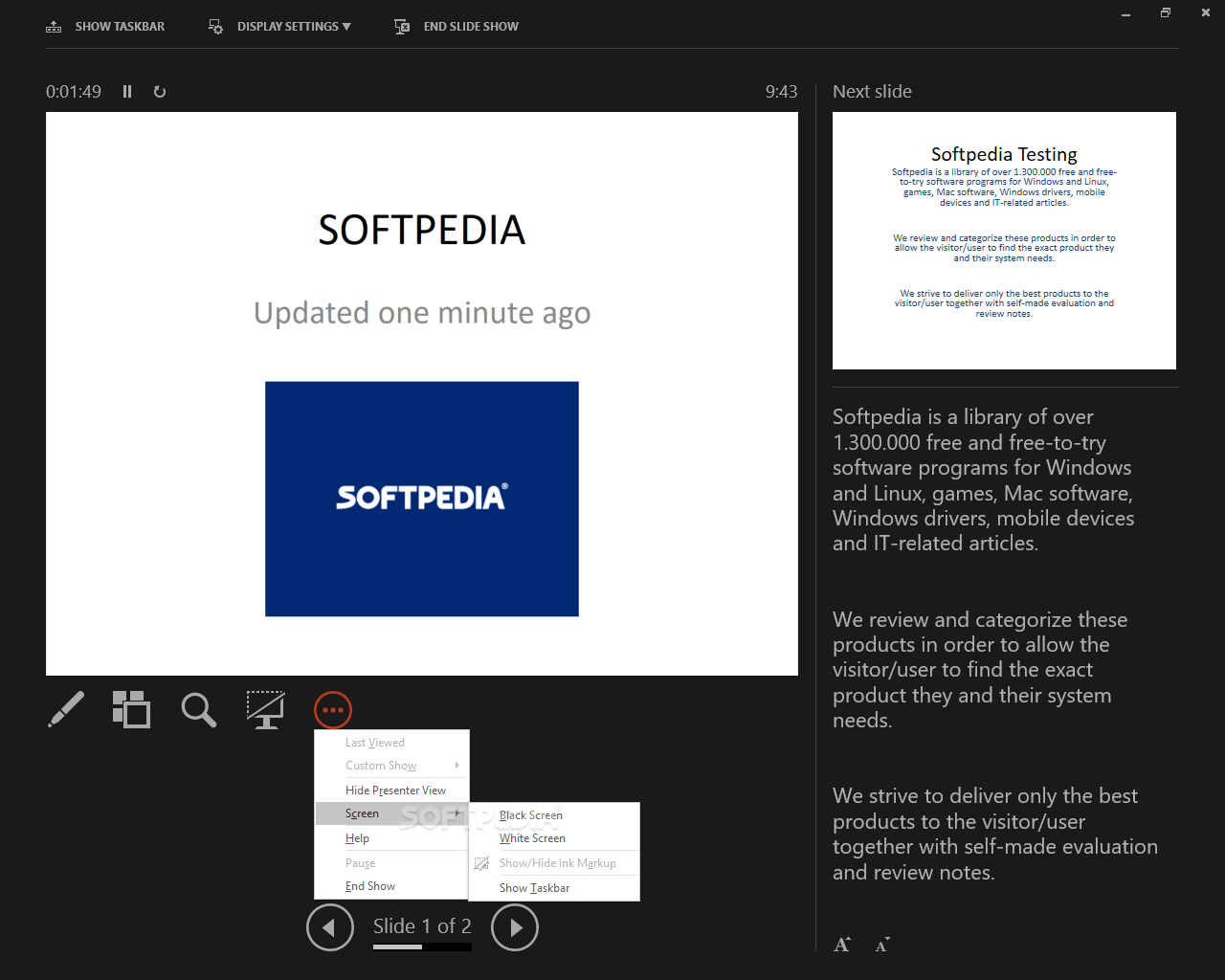The image size is (1225, 980).
Task: Click the elapsed time 0:01:49
Action: tap(74, 92)
